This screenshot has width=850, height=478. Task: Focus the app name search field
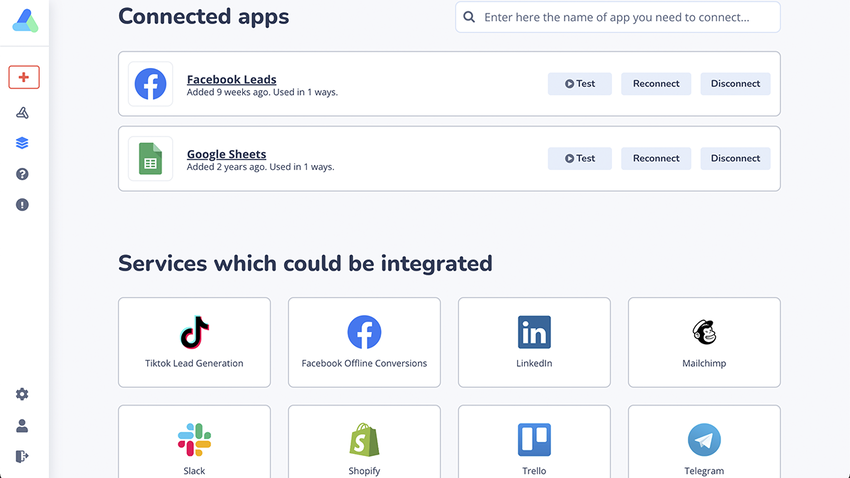tap(618, 17)
